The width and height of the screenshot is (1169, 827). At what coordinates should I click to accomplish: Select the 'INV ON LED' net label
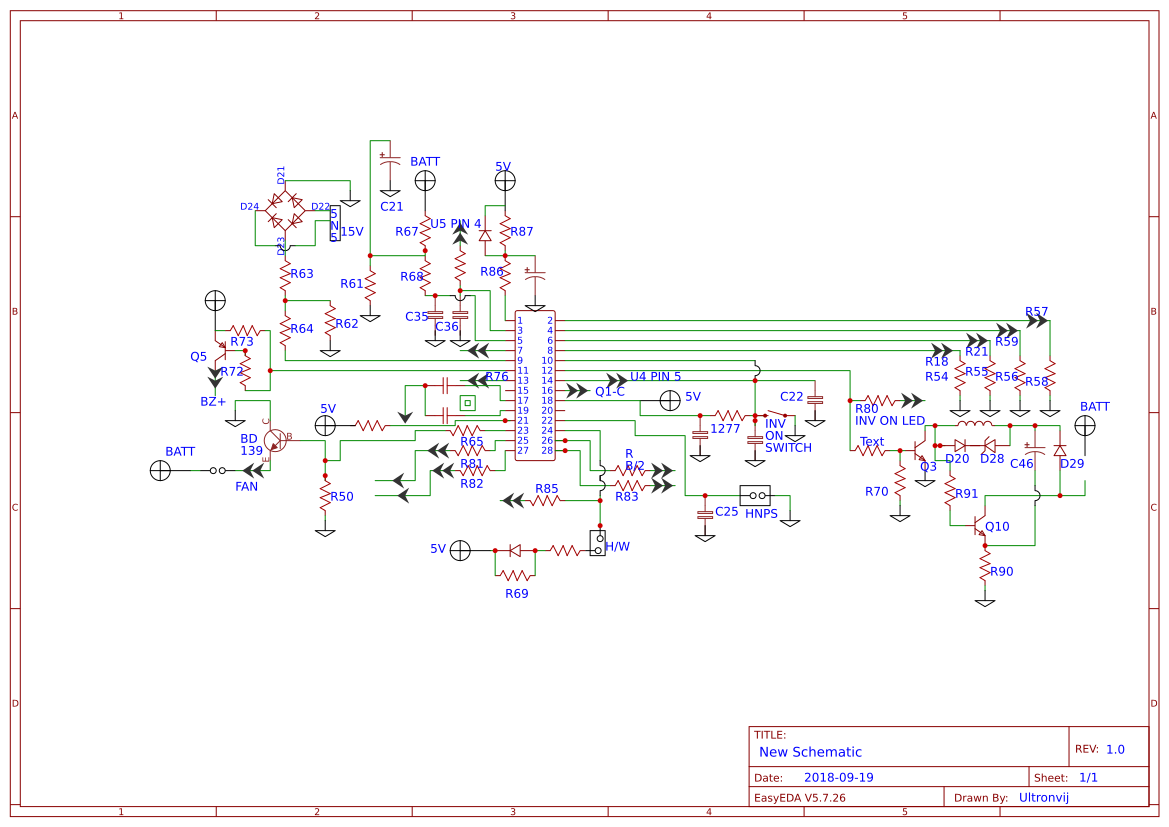point(890,421)
